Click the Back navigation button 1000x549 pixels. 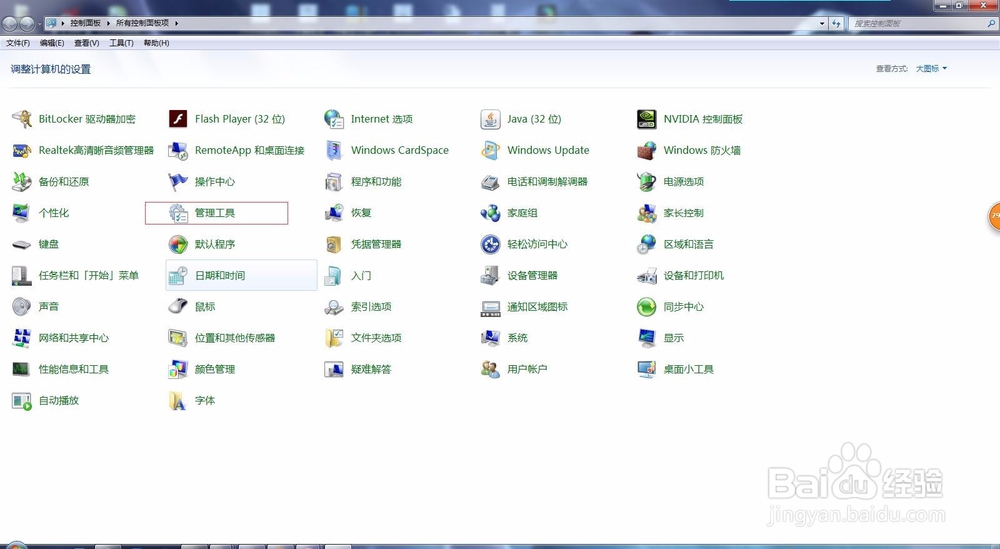[x=10, y=24]
